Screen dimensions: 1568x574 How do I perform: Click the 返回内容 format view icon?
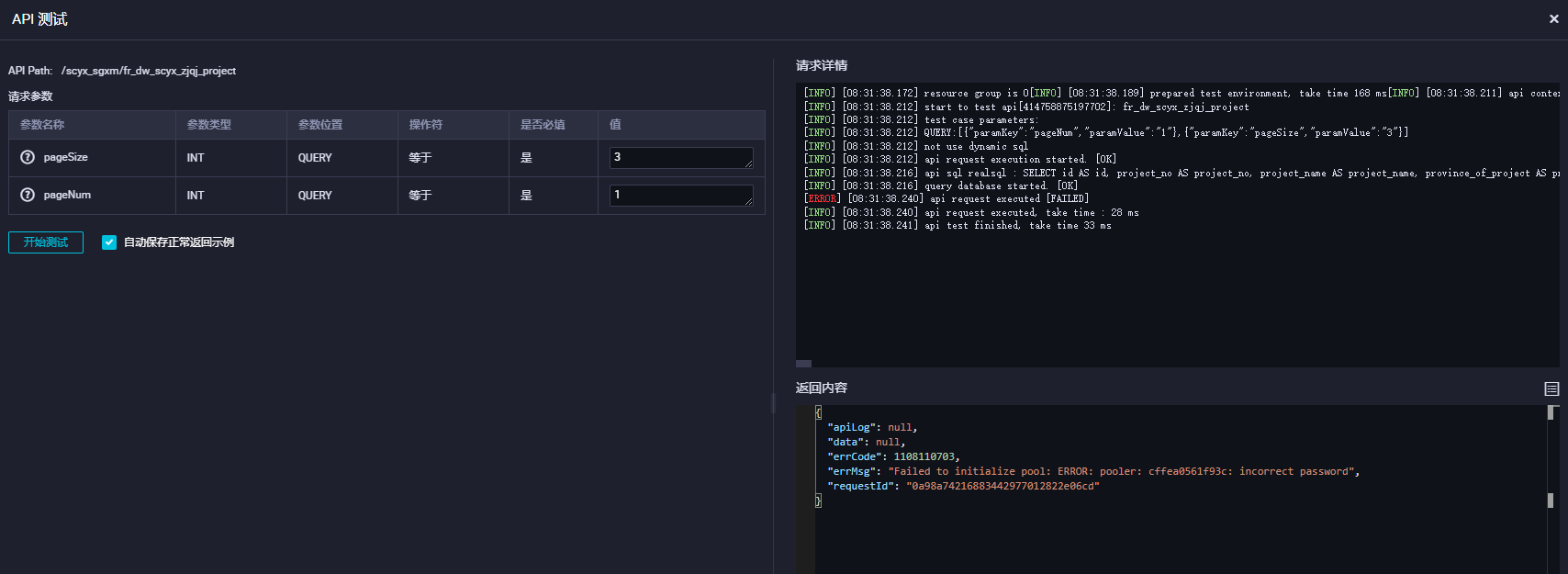(1551, 389)
